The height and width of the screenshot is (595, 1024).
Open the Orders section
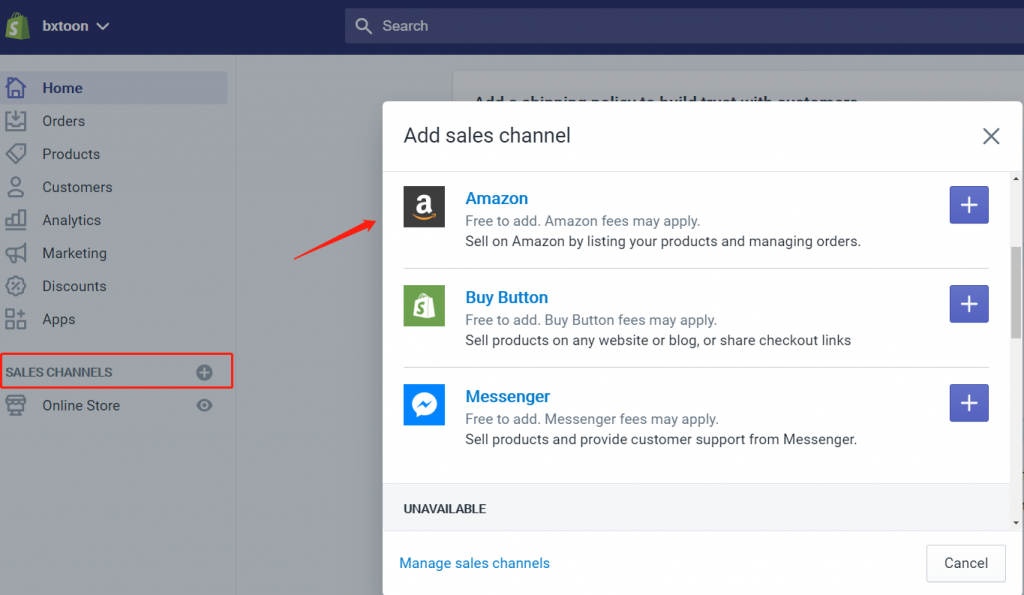63,121
